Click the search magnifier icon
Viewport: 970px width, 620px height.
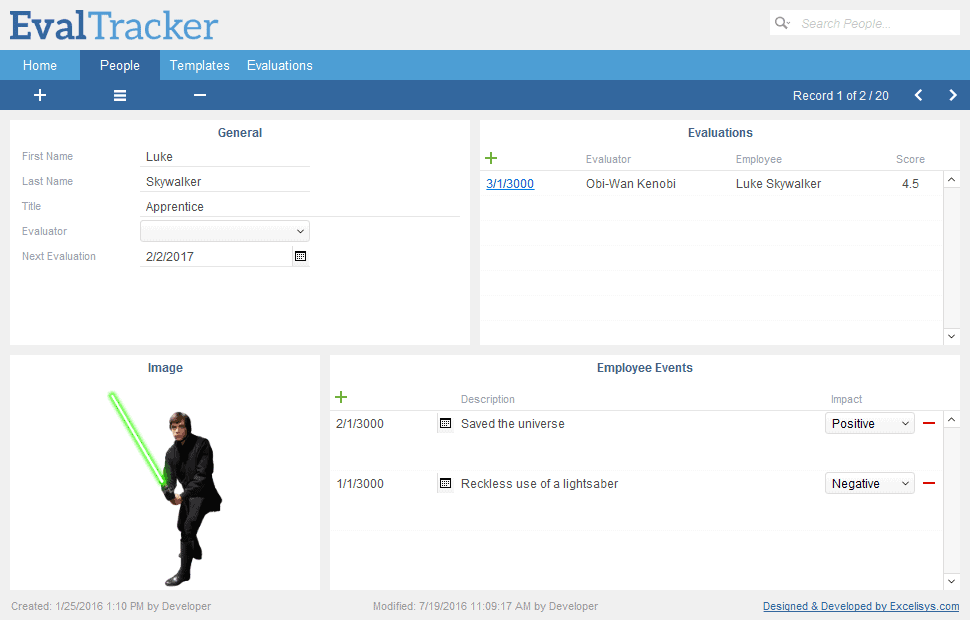pyautogui.click(x=781, y=22)
